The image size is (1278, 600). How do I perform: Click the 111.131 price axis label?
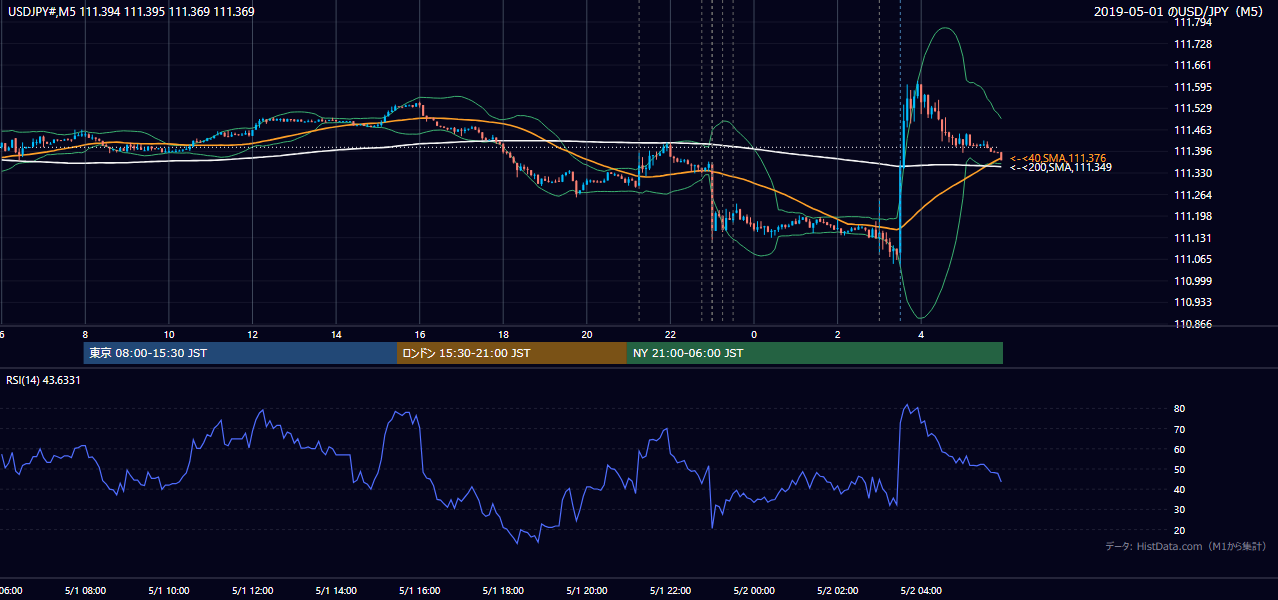tap(1193, 238)
